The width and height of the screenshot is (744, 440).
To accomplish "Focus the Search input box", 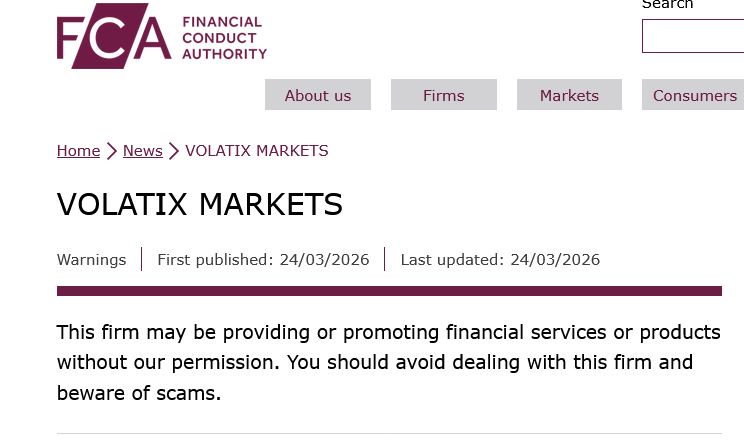I will tap(693, 36).
